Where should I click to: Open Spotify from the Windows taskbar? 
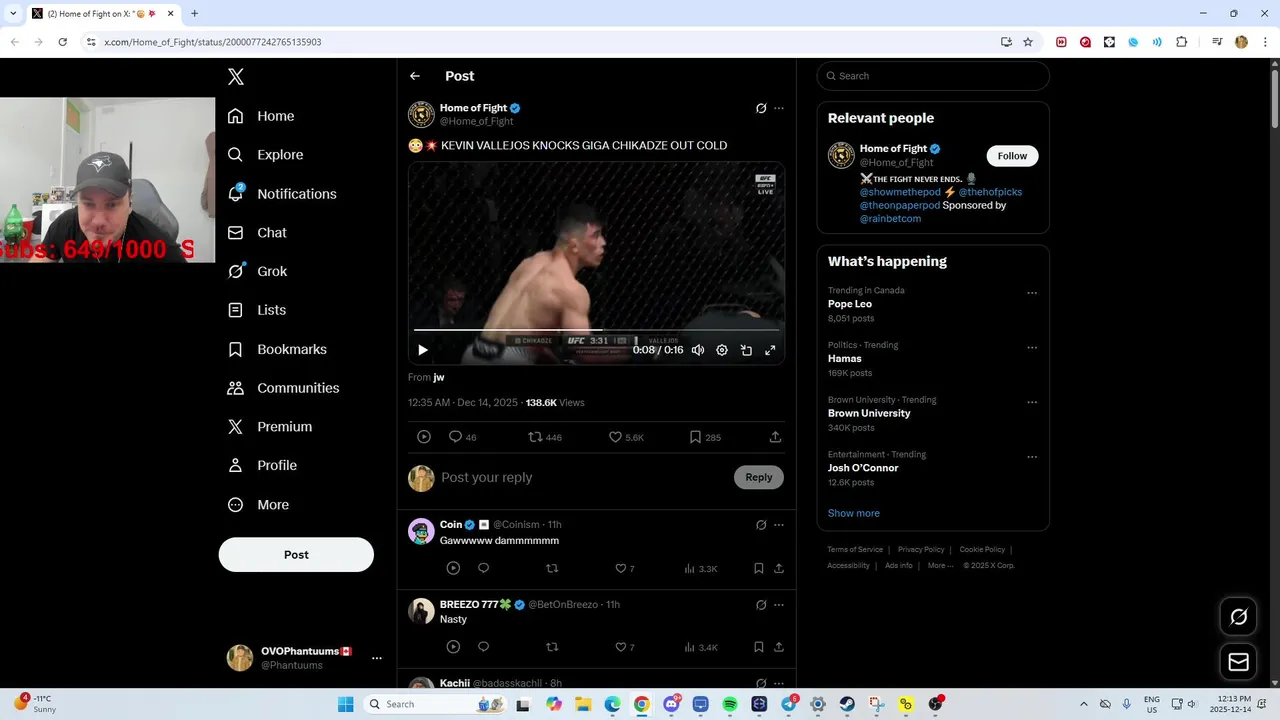pos(730,704)
